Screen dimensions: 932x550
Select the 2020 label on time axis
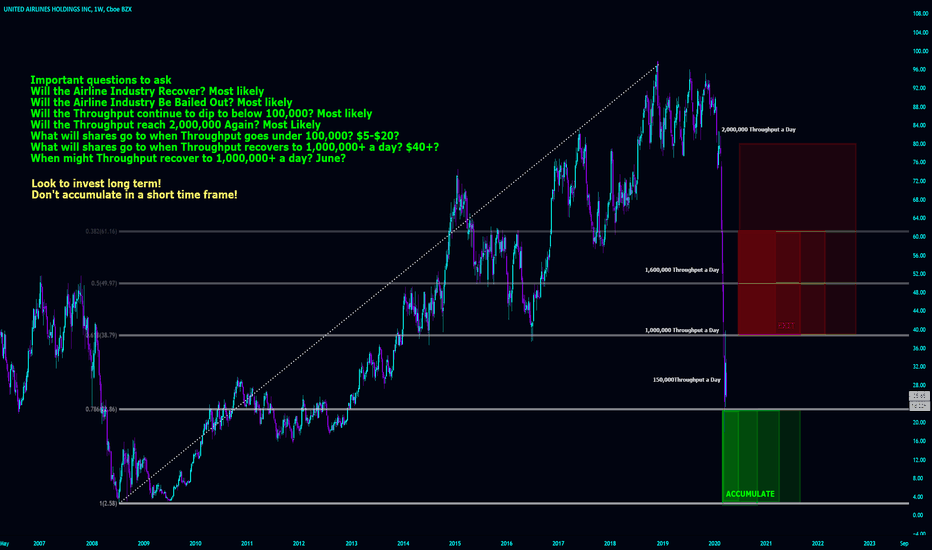pos(714,543)
